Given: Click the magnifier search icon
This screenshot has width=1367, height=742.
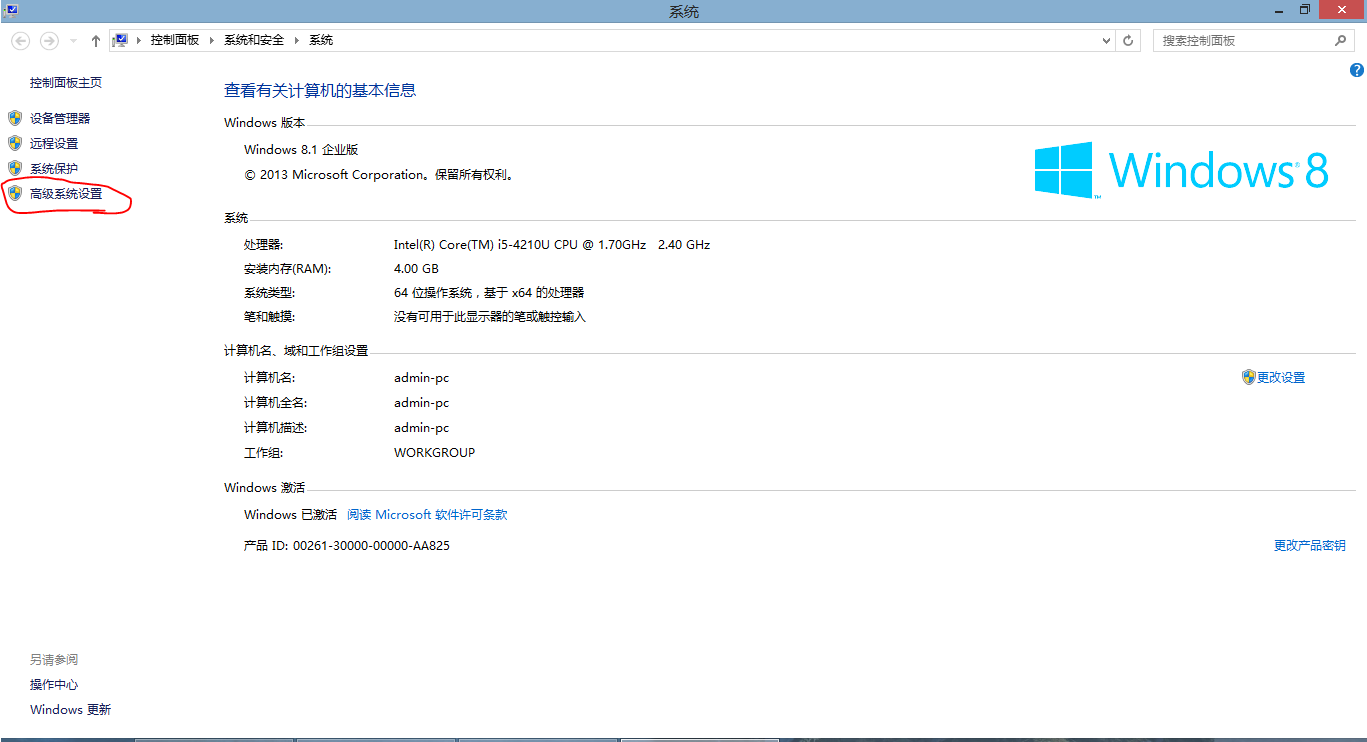Looking at the screenshot, I should [x=1342, y=41].
